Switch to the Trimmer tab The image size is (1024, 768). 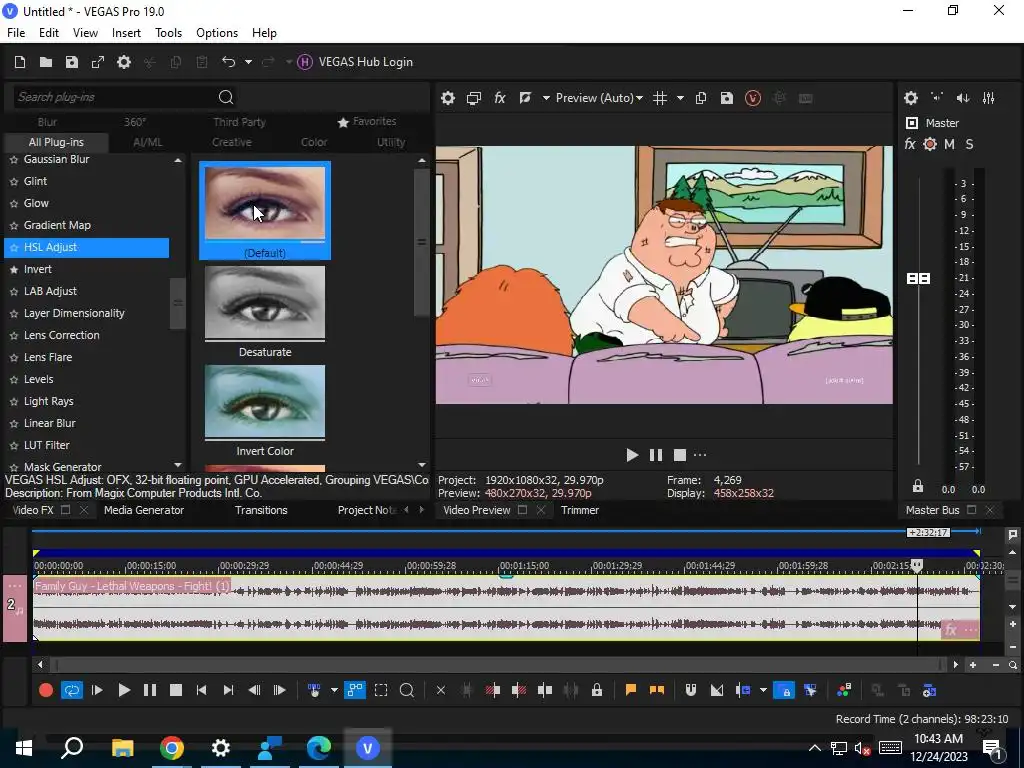click(x=580, y=511)
